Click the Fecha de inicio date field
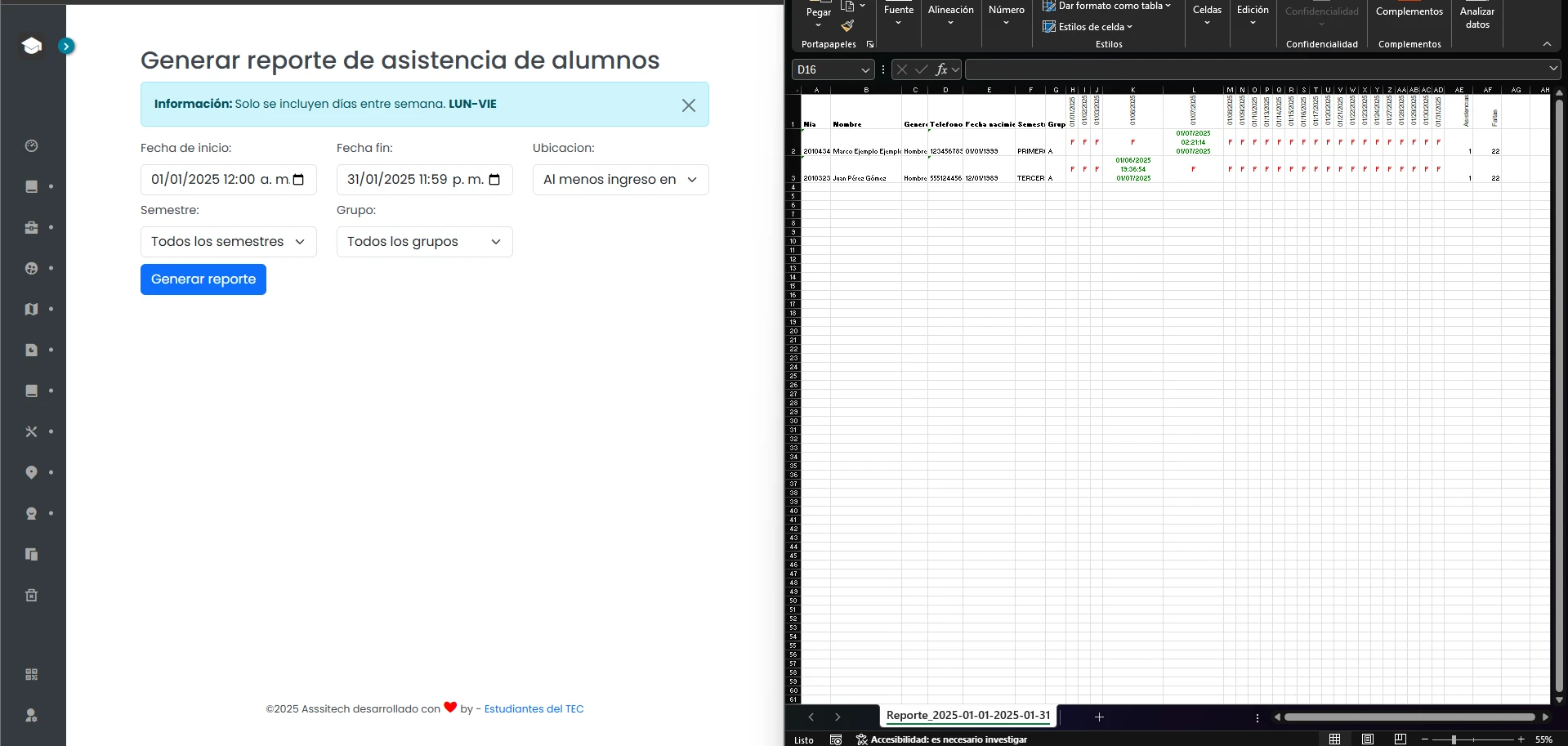Viewport: 1568px width, 746px height. click(x=229, y=180)
